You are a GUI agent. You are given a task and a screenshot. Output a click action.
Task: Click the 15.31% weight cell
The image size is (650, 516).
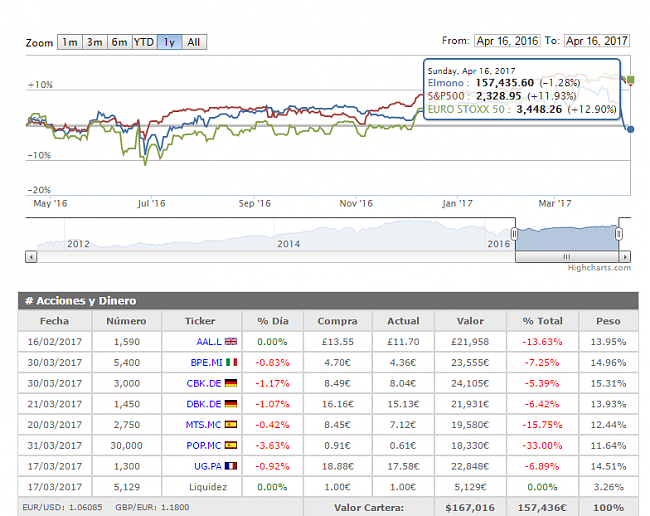(608, 383)
